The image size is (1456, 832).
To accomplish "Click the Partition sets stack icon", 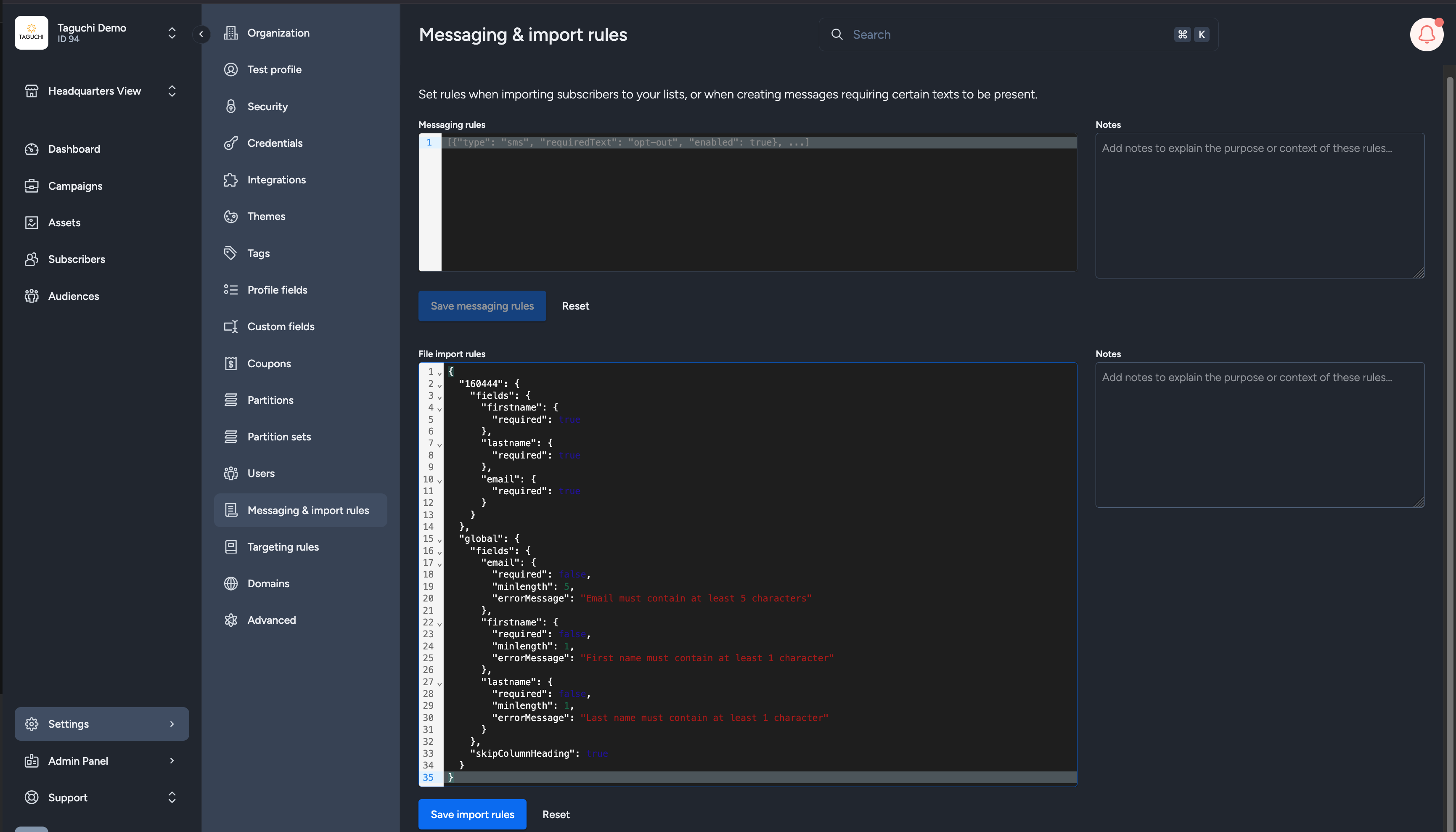I will click(231, 437).
